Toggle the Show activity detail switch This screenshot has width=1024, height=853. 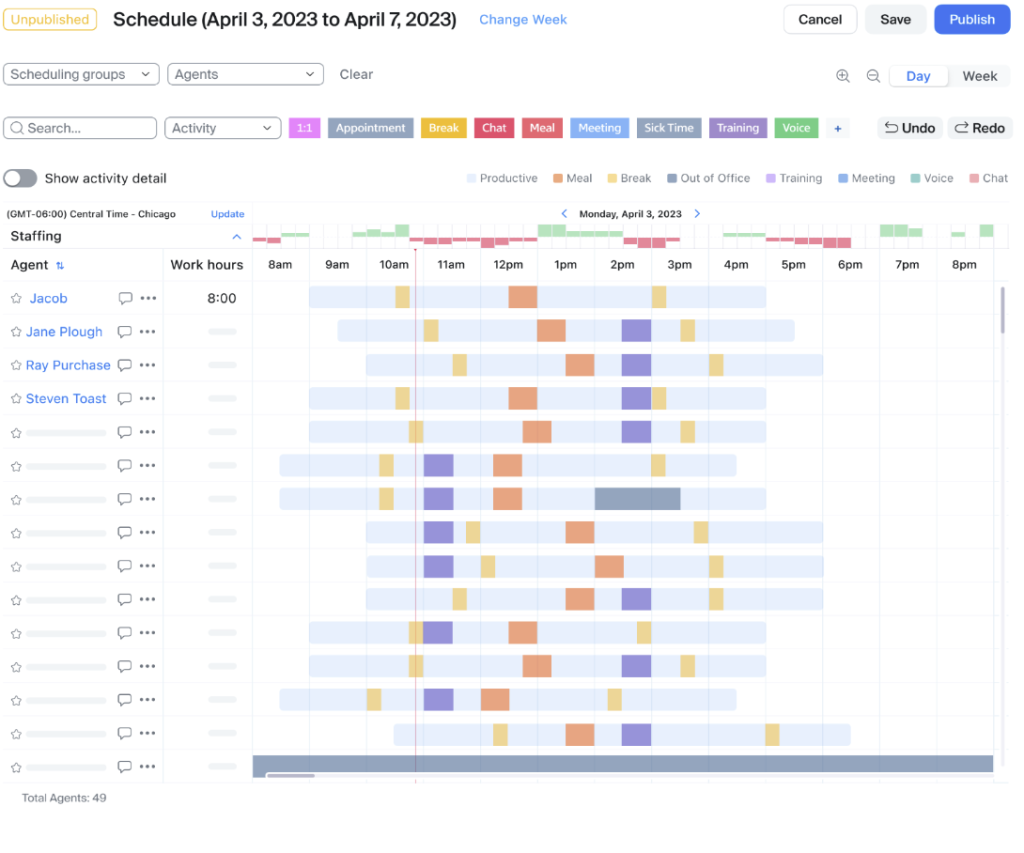click(21, 178)
